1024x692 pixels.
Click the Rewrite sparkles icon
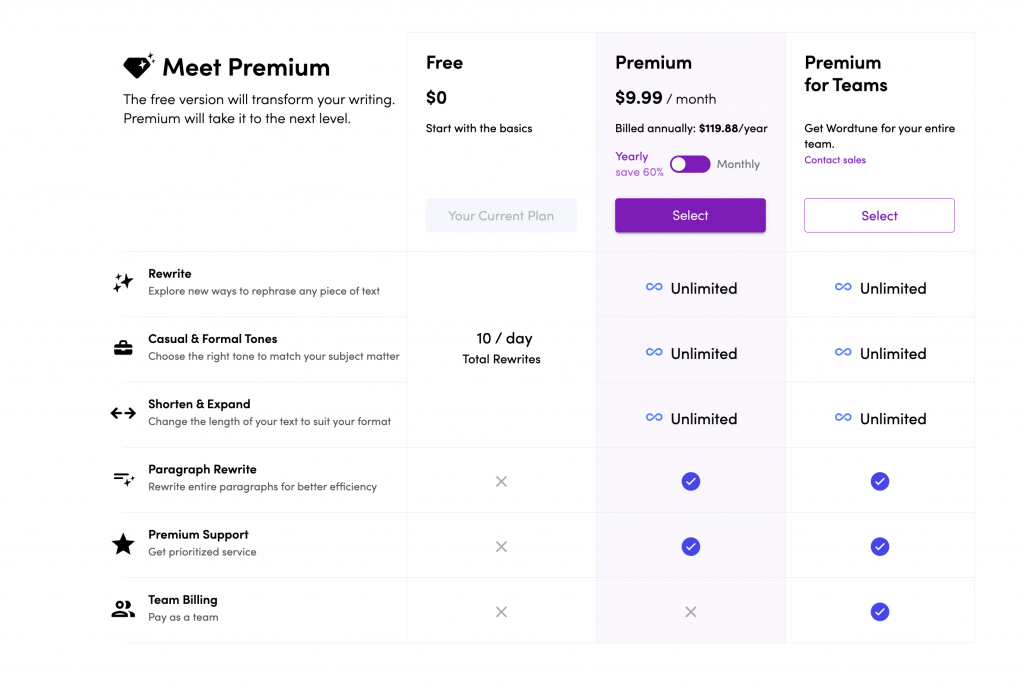tap(123, 283)
